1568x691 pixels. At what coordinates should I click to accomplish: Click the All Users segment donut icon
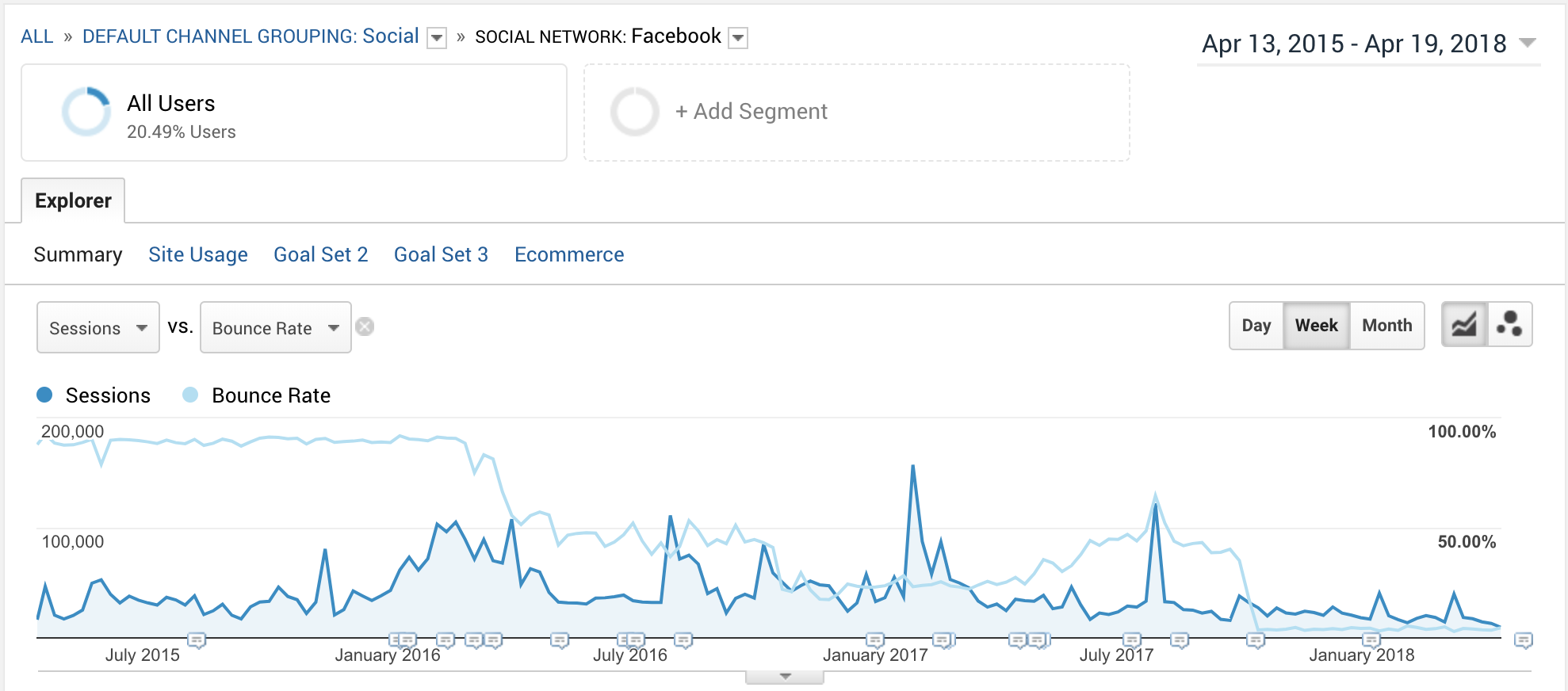point(86,112)
